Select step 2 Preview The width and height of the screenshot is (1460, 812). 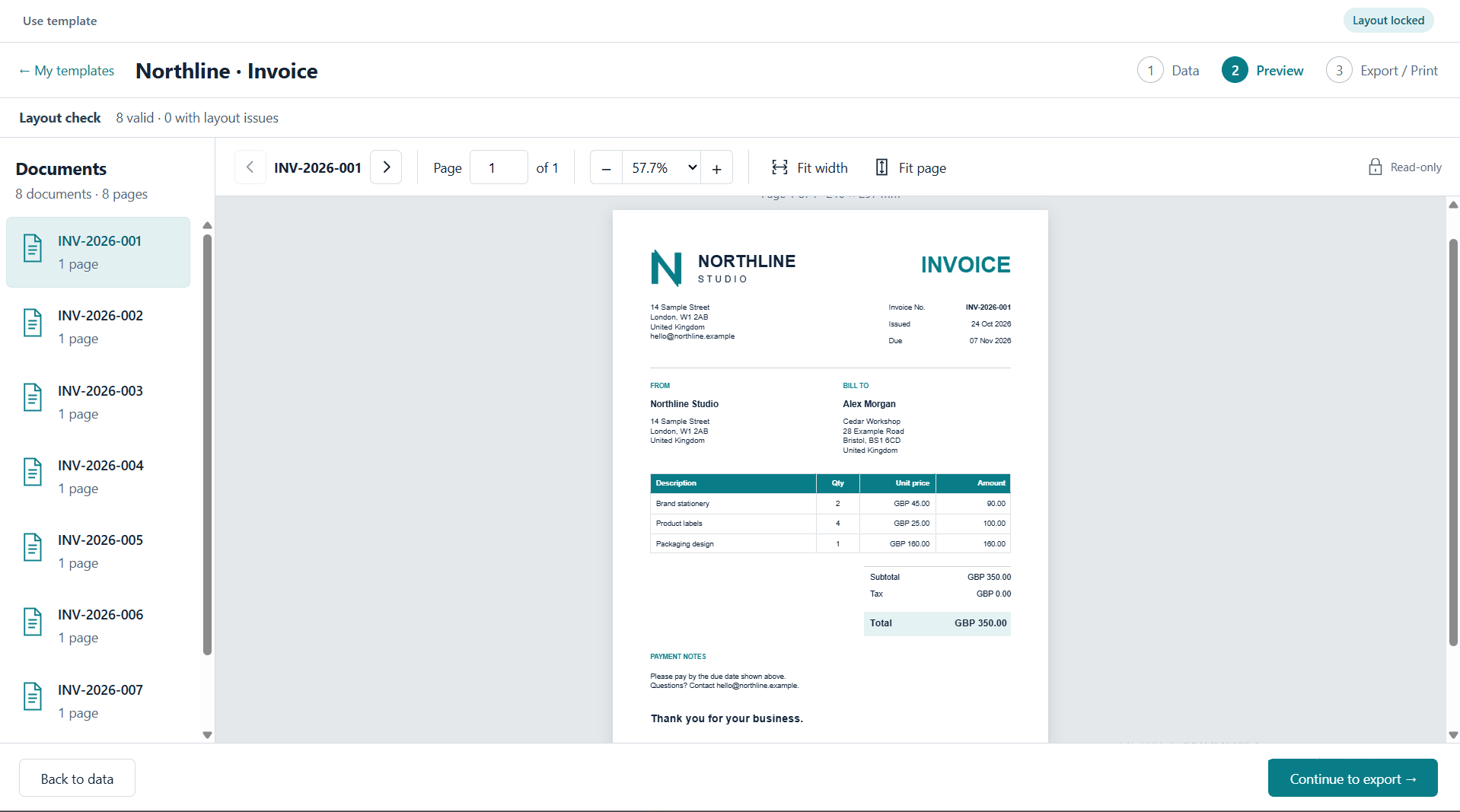1263,71
